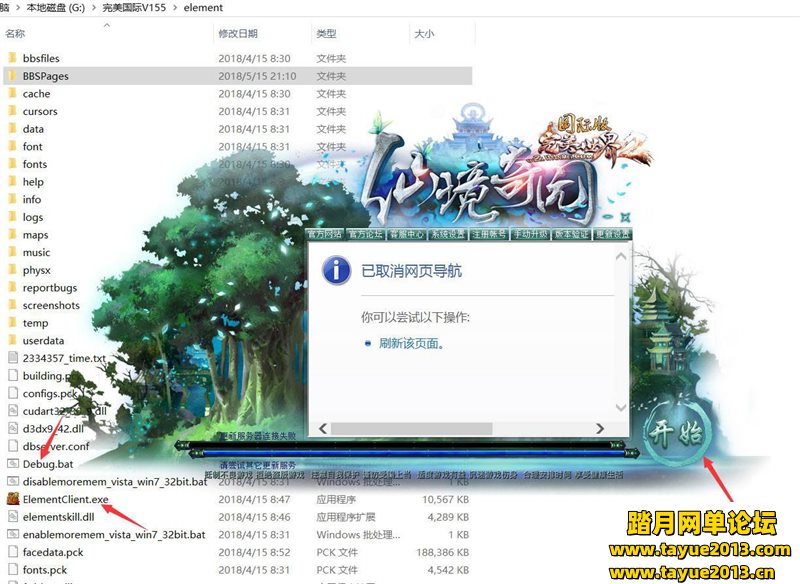
Task: Click the font folder icon
Action: pyautogui.click(x=13, y=146)
